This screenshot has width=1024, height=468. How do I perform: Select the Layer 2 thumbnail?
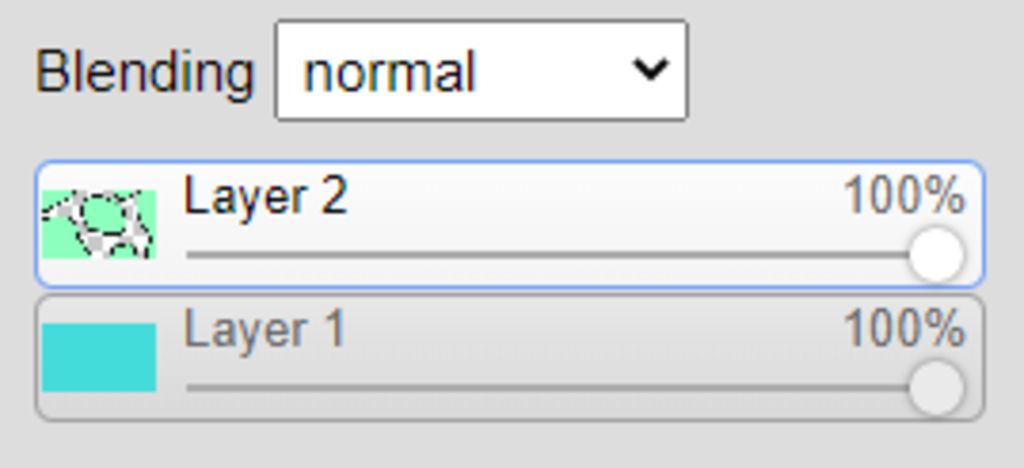tap(99, 224)
